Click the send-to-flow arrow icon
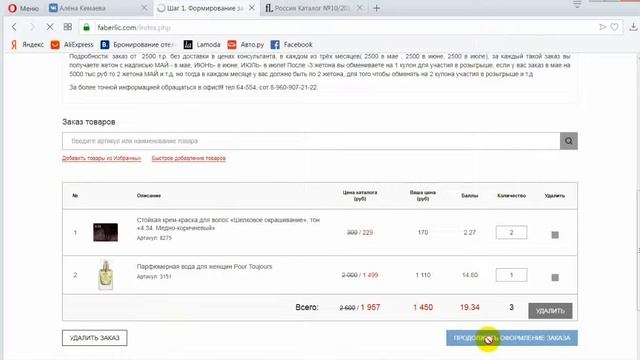The height and width of the screenshot is (360, 640). [602, 27]
